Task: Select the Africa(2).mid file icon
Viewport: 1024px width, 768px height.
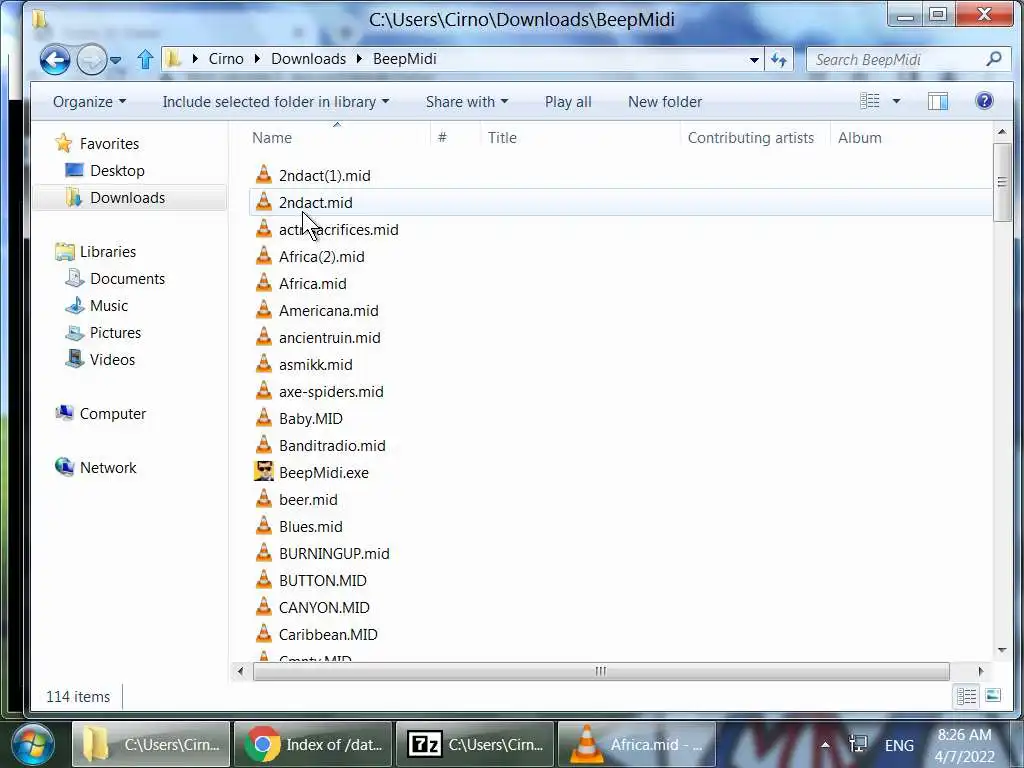Action: [x=263, y=256]
